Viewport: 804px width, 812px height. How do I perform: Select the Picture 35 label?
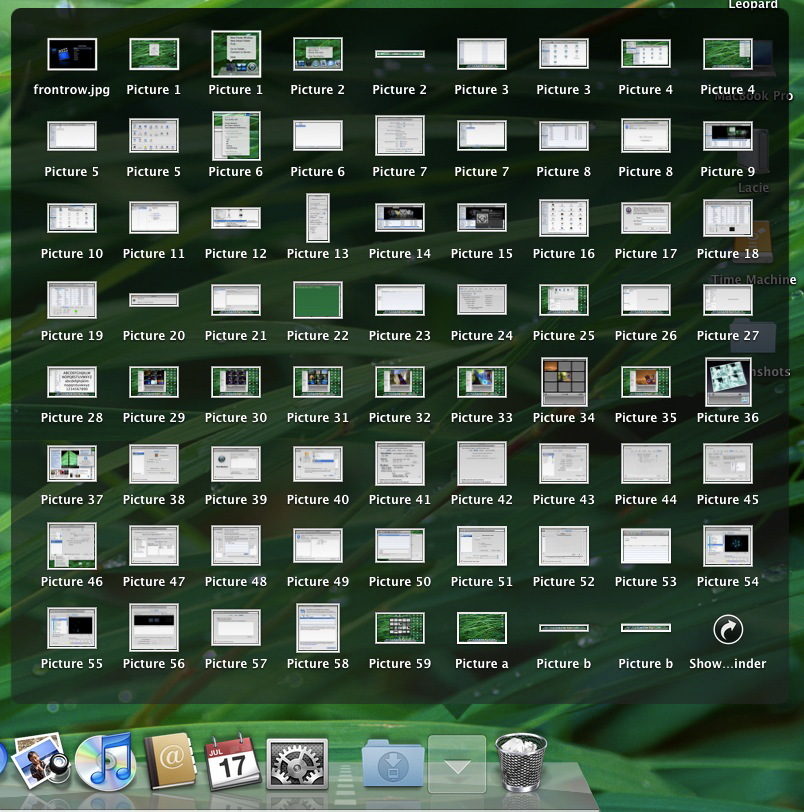pyautogui.click(x=646, y=417)
